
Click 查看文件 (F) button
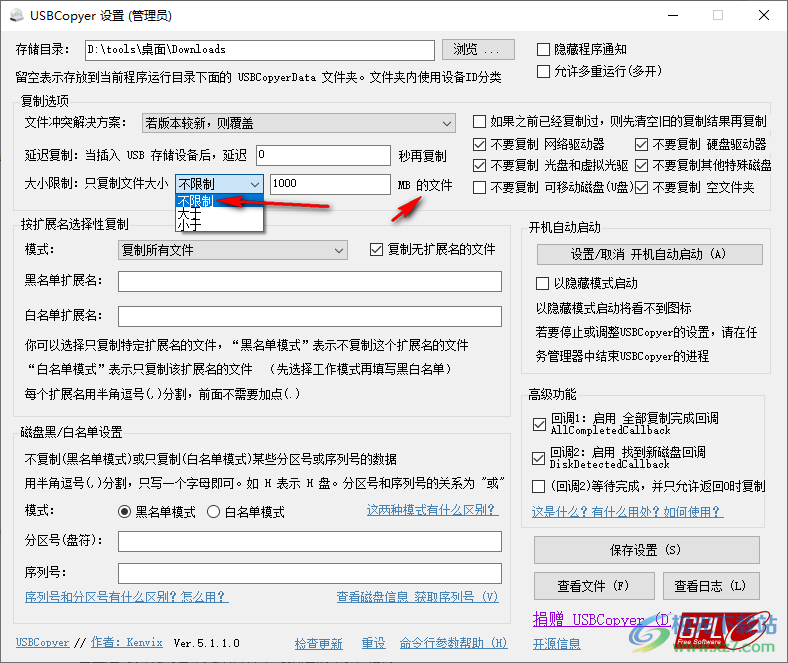click(594, 586)
